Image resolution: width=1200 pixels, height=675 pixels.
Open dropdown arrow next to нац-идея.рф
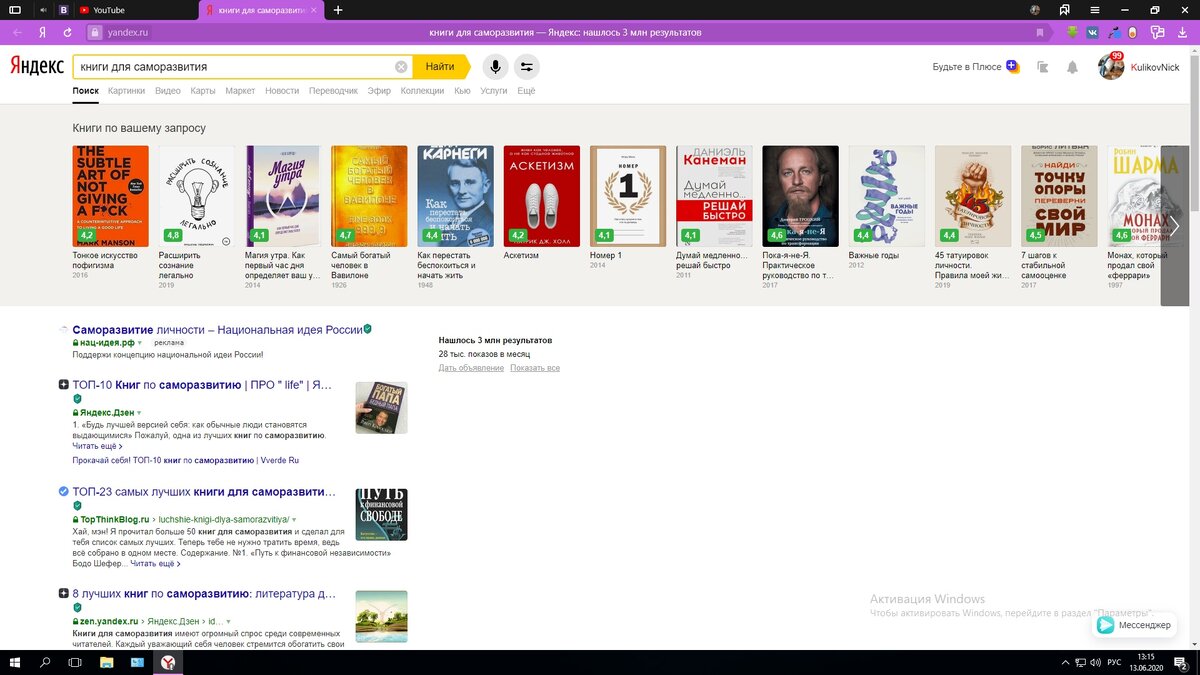point(140,343)
